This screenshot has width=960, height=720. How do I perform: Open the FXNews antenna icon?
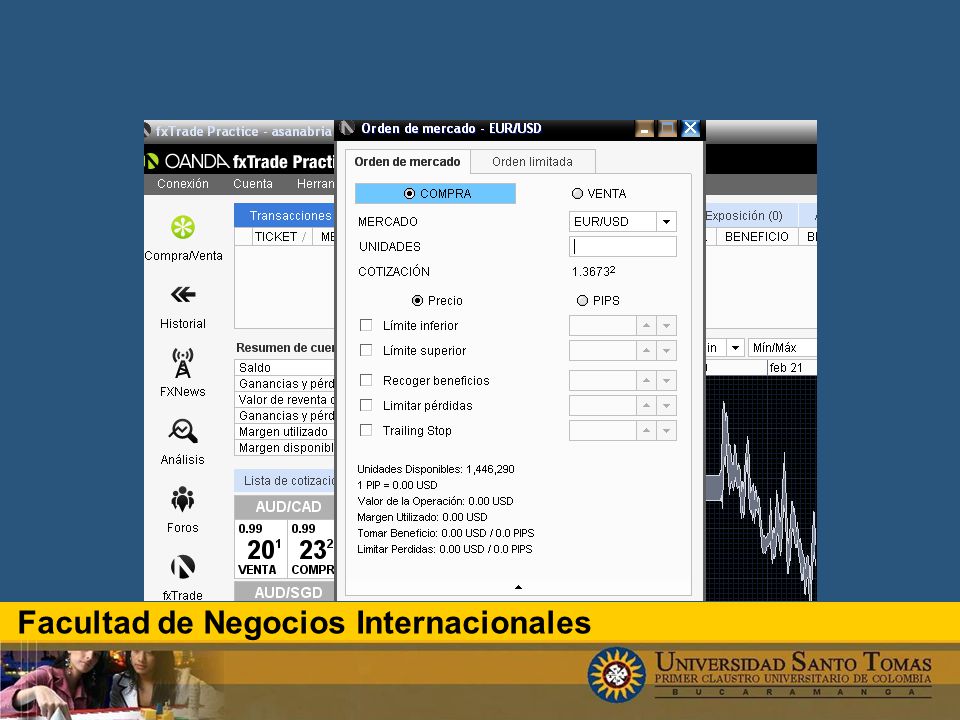pos(182,363)
